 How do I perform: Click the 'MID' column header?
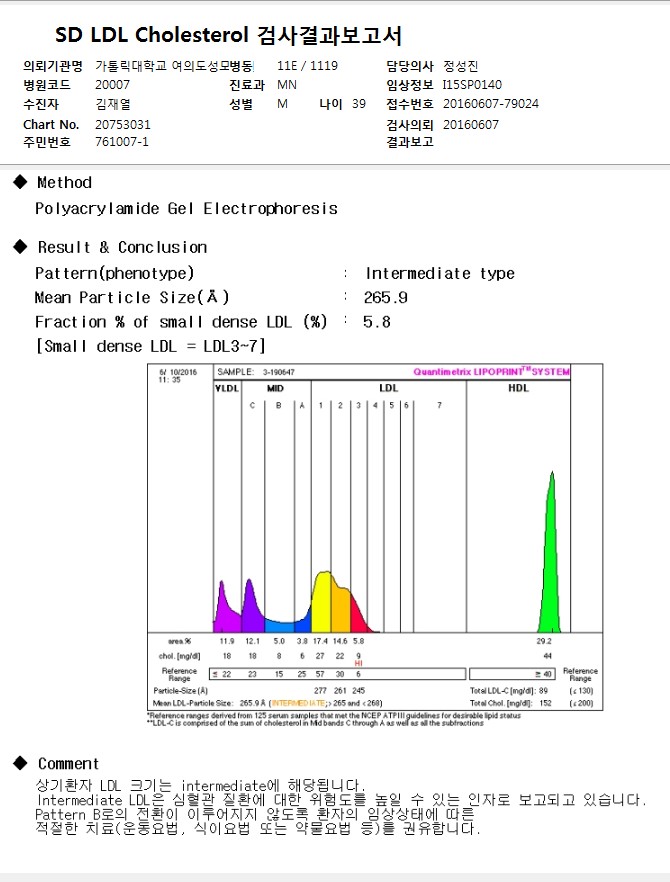(x=275, y=388)
